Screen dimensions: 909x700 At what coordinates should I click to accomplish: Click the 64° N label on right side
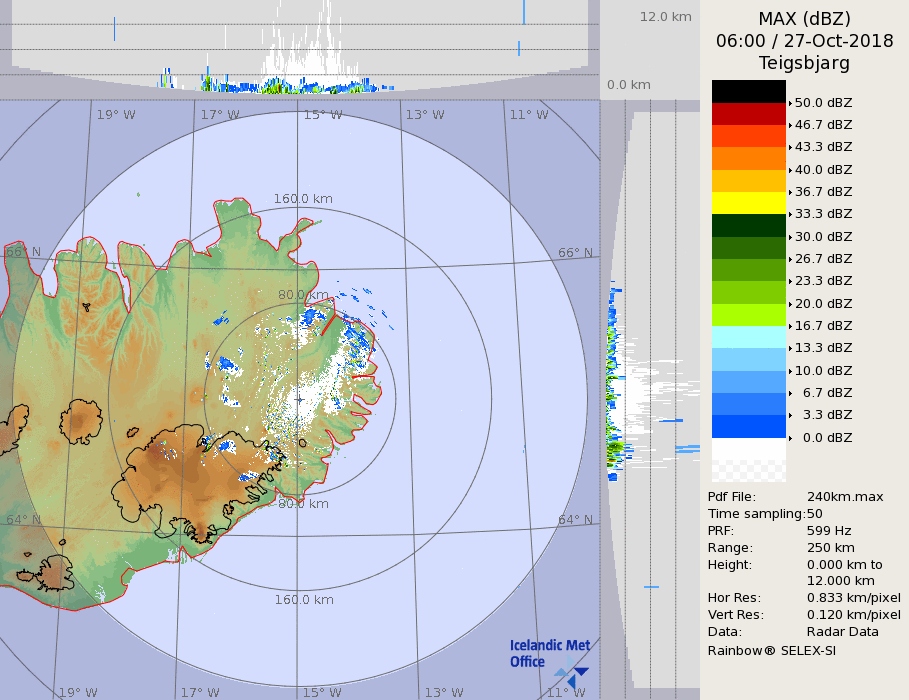[x=575, y=520]
